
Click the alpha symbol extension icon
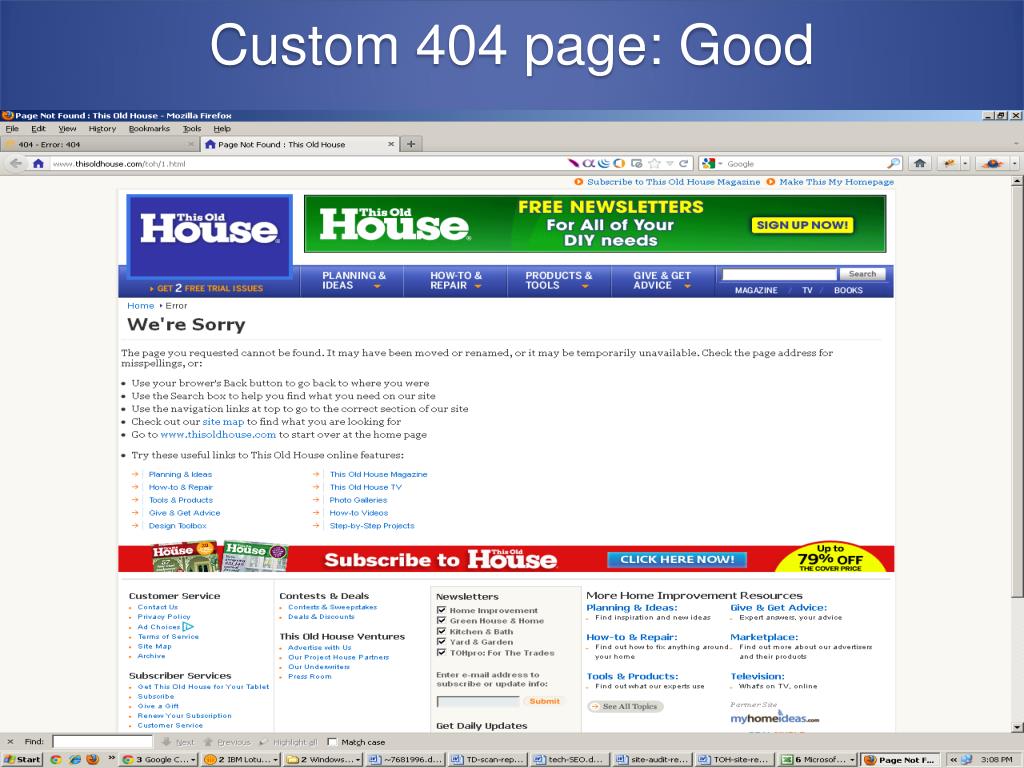pos(588,163)
